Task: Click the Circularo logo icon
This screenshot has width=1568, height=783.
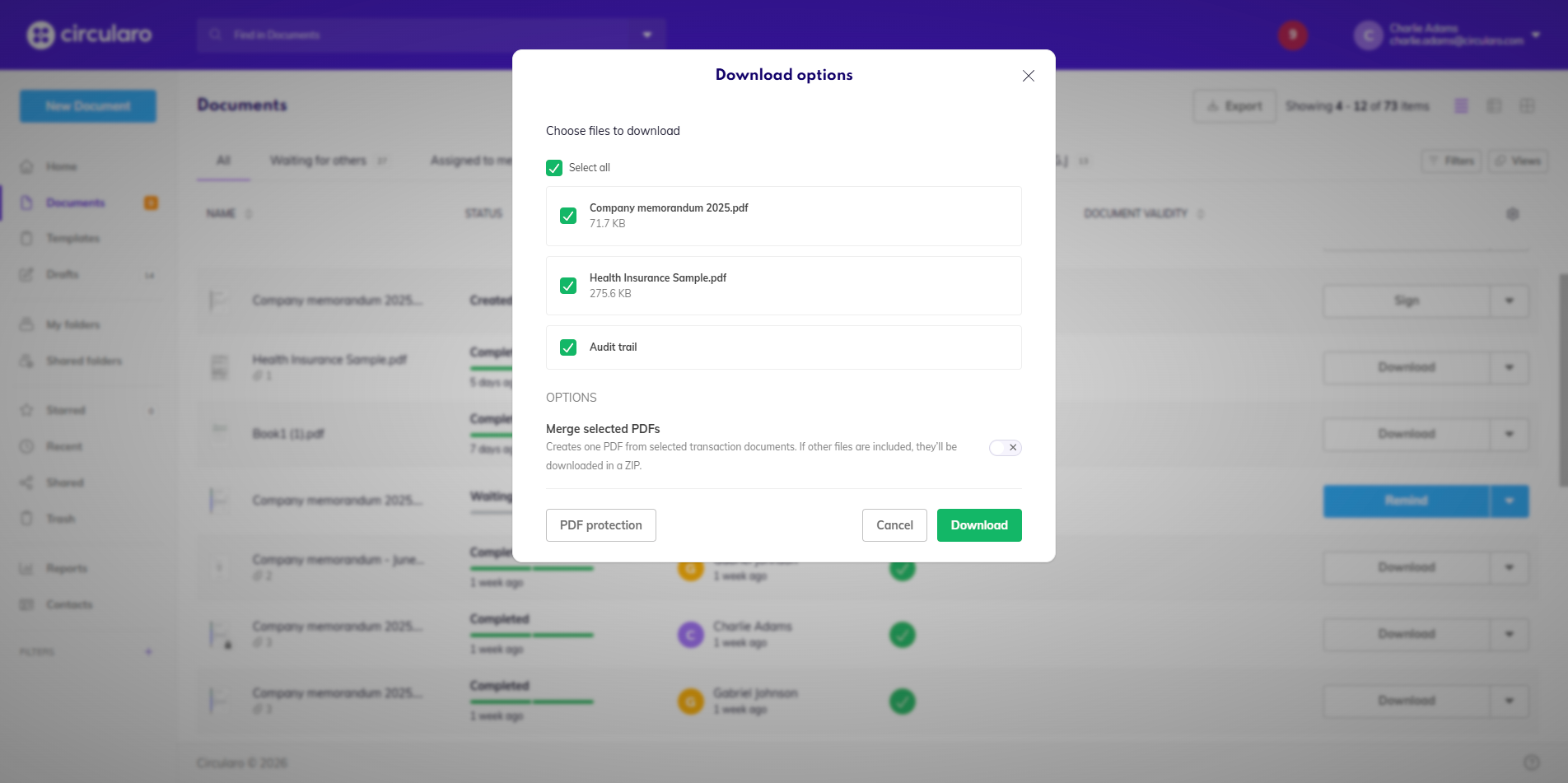Action: (x=40, y=35)
